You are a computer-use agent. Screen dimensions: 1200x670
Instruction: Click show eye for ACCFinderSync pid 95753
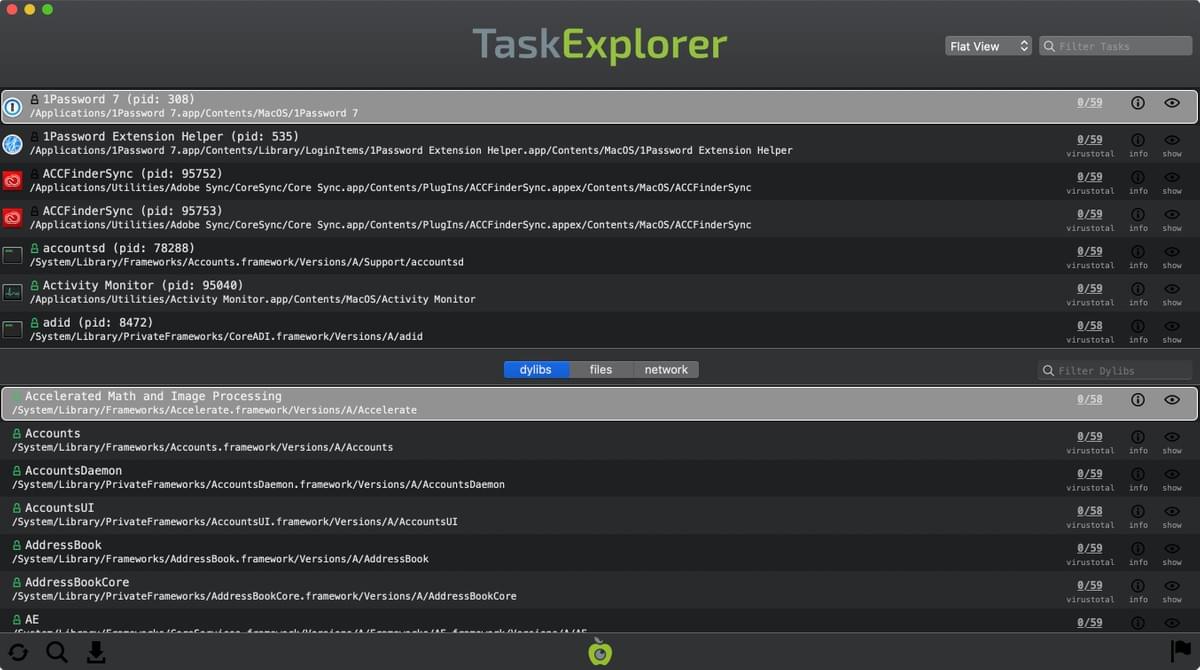click(1172, 214)
